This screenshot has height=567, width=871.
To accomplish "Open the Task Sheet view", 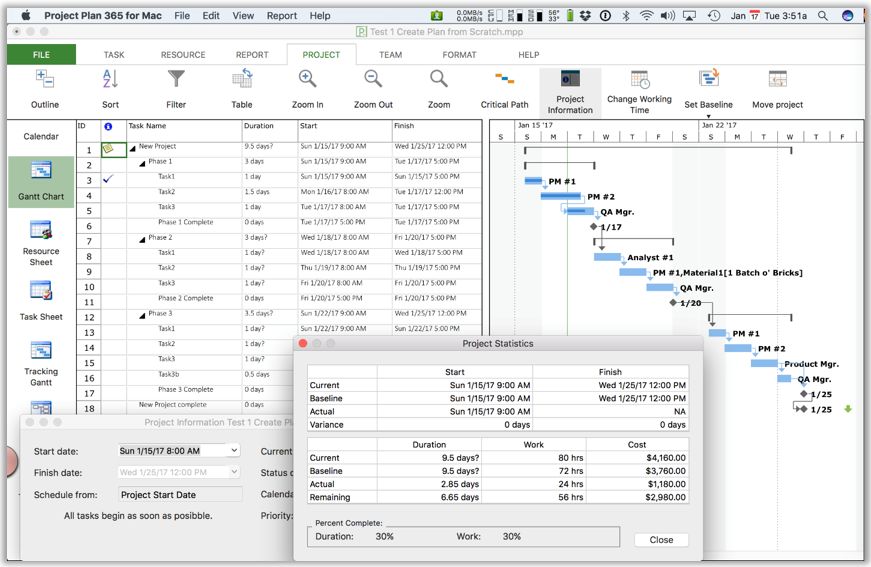I will click(x=41, y=301).
